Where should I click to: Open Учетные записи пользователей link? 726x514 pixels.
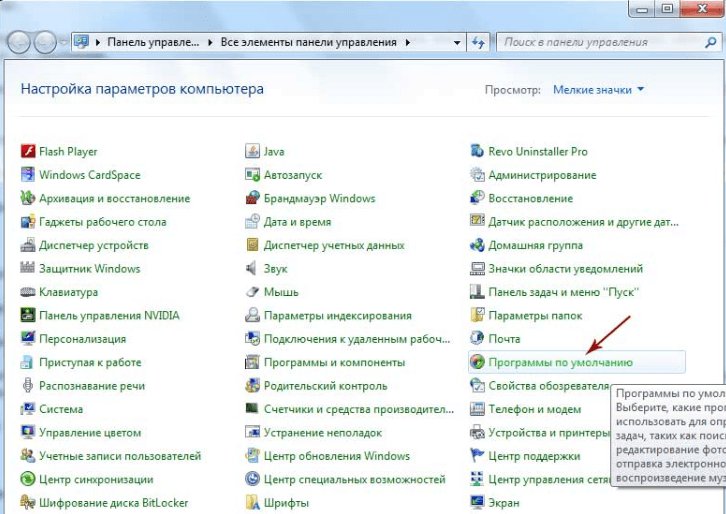pos(120,456)
